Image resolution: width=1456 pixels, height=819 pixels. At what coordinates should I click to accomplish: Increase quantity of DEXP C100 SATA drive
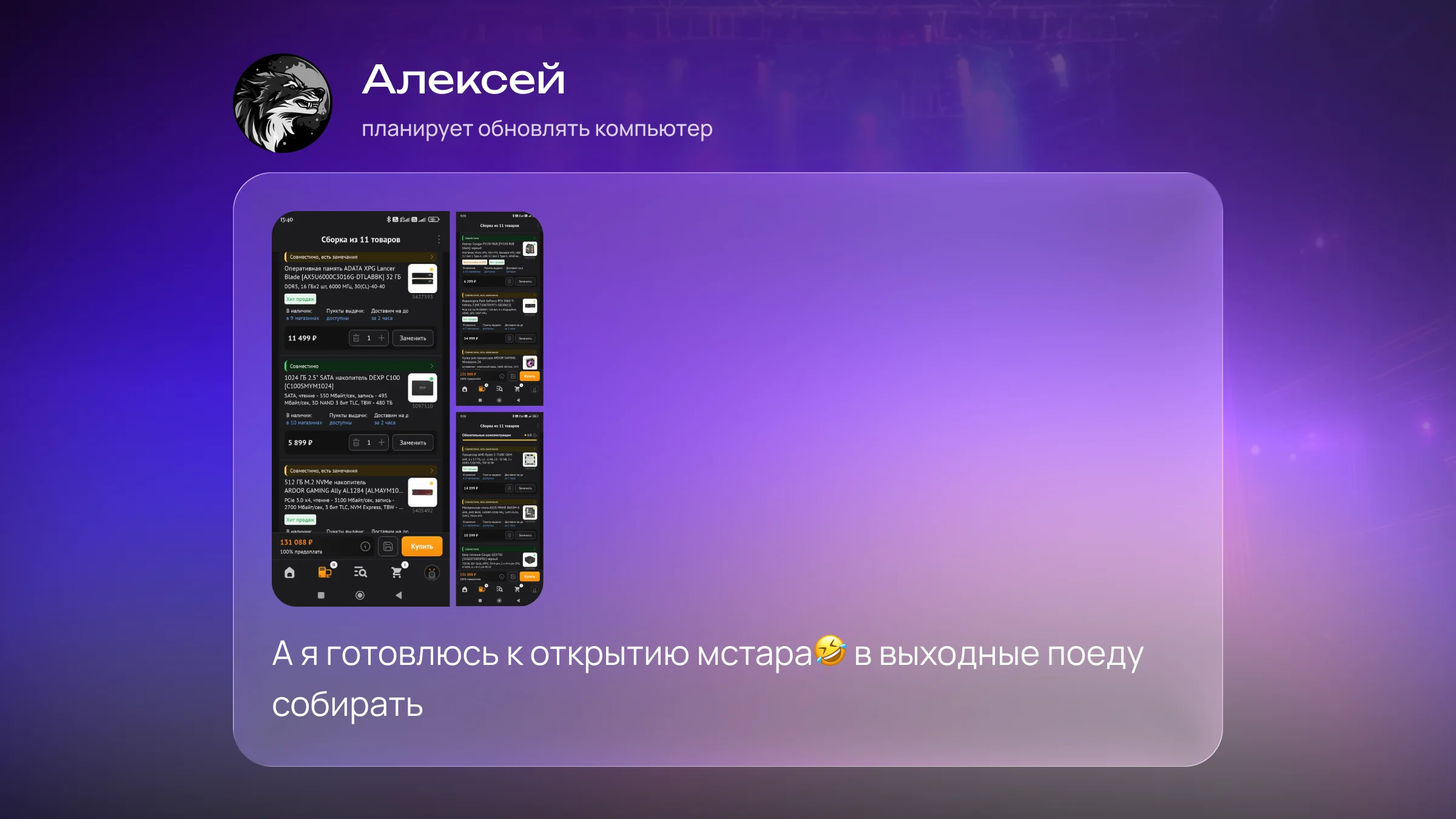coord(382,443)
